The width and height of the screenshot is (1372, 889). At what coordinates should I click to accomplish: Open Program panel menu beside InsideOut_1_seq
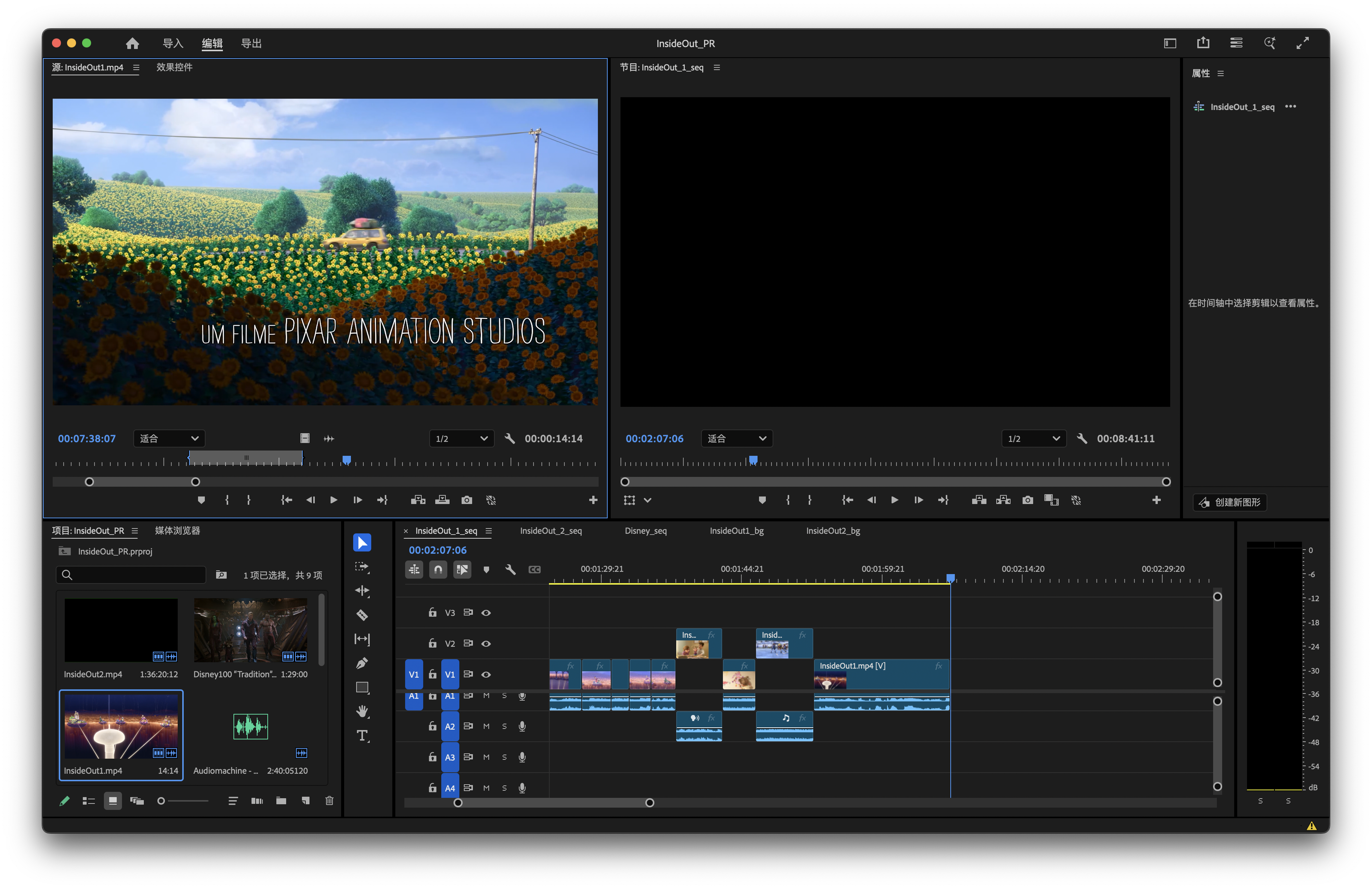pos(716,67)
